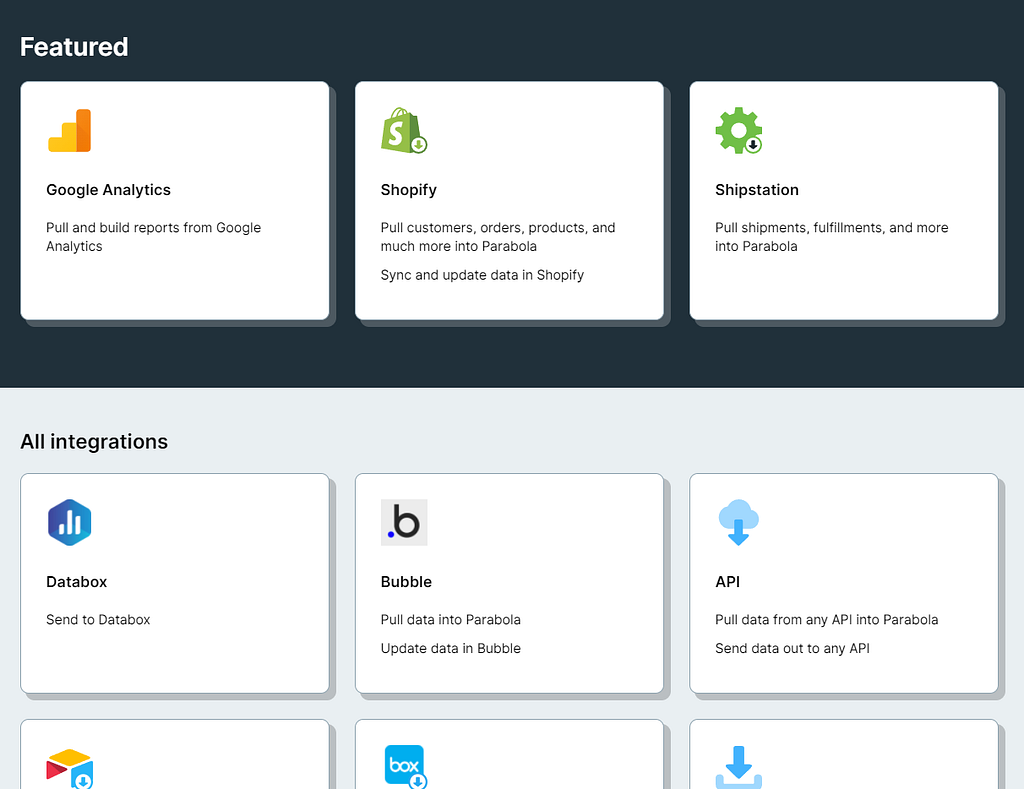Select 'Update data in Bubble' text
This screenshot has width=1024, height=789.
click(x=451, y=649)
